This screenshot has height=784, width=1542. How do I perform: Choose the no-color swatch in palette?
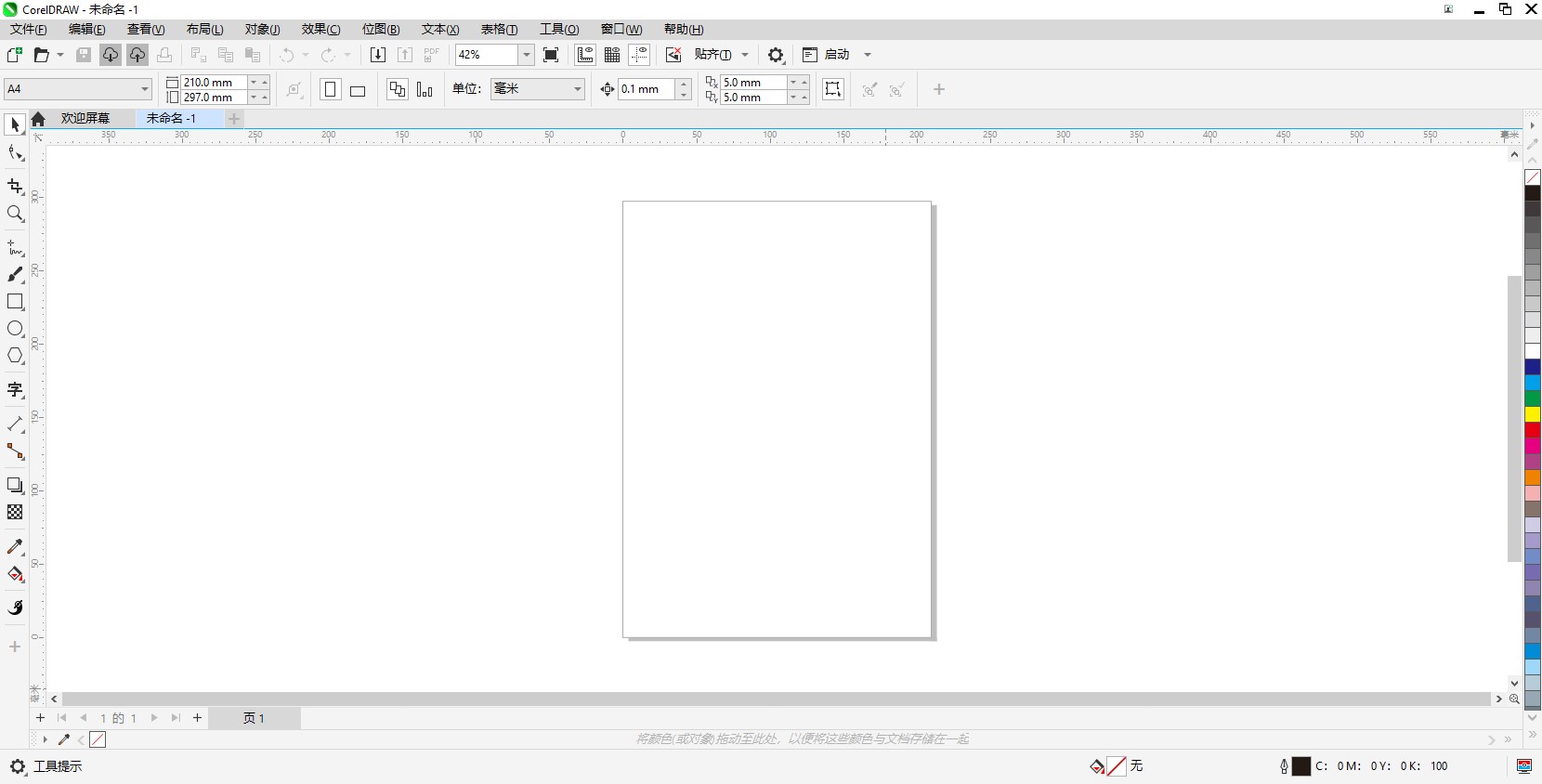[x=1533, y=176]
